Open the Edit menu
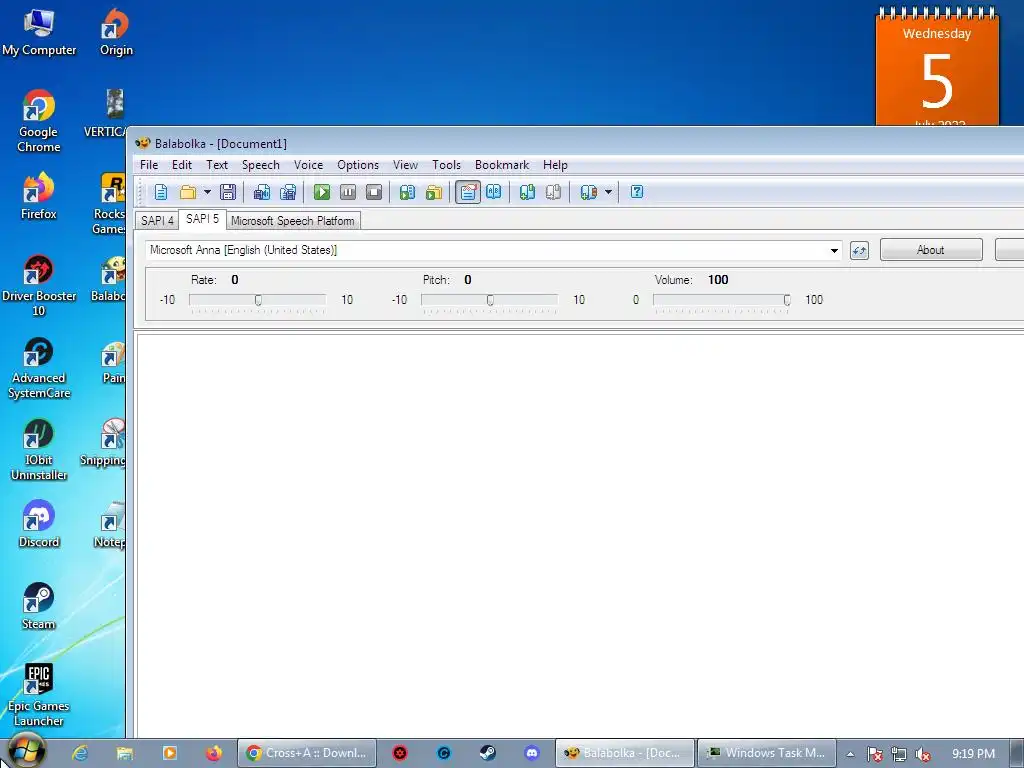Image resolution: width=1024 pixels, height=768 pixels. (x=182, y=165)
